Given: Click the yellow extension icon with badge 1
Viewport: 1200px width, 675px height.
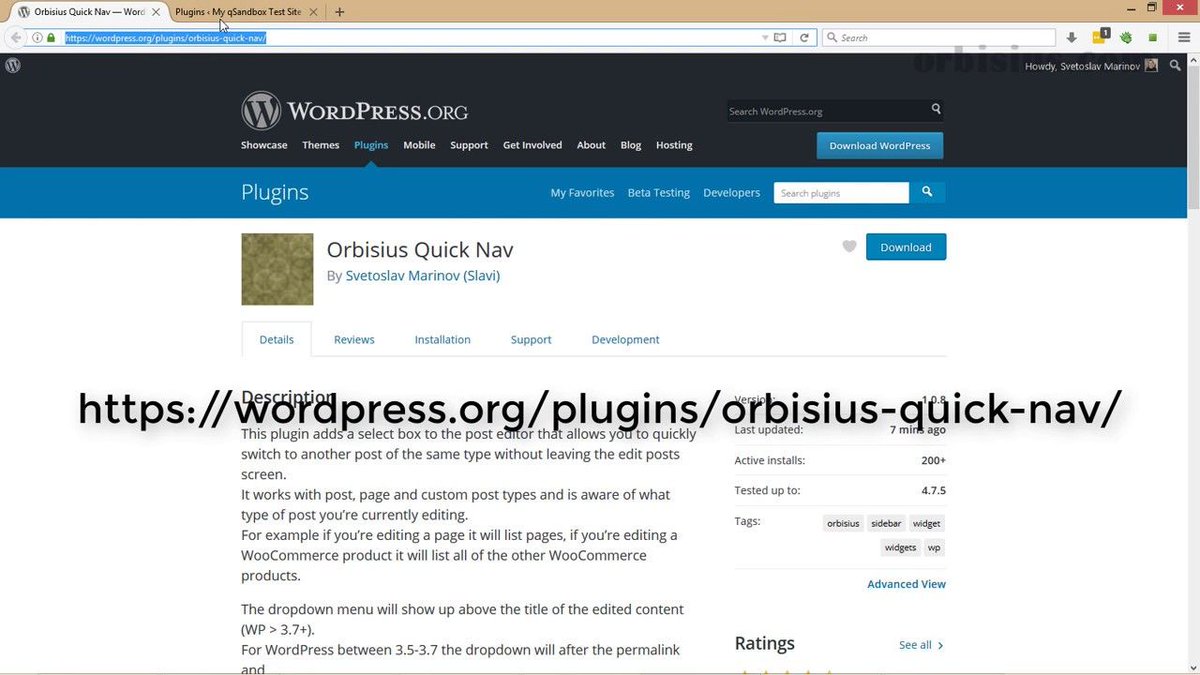Looking at the screenshot, I should 1099,37.
